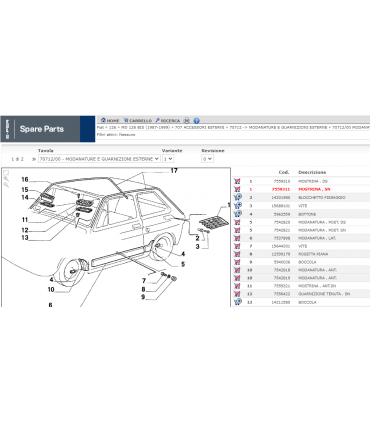Click cart icon for MOSTRINA, ANT.SN
370x423 pixels.
point(237,286)
